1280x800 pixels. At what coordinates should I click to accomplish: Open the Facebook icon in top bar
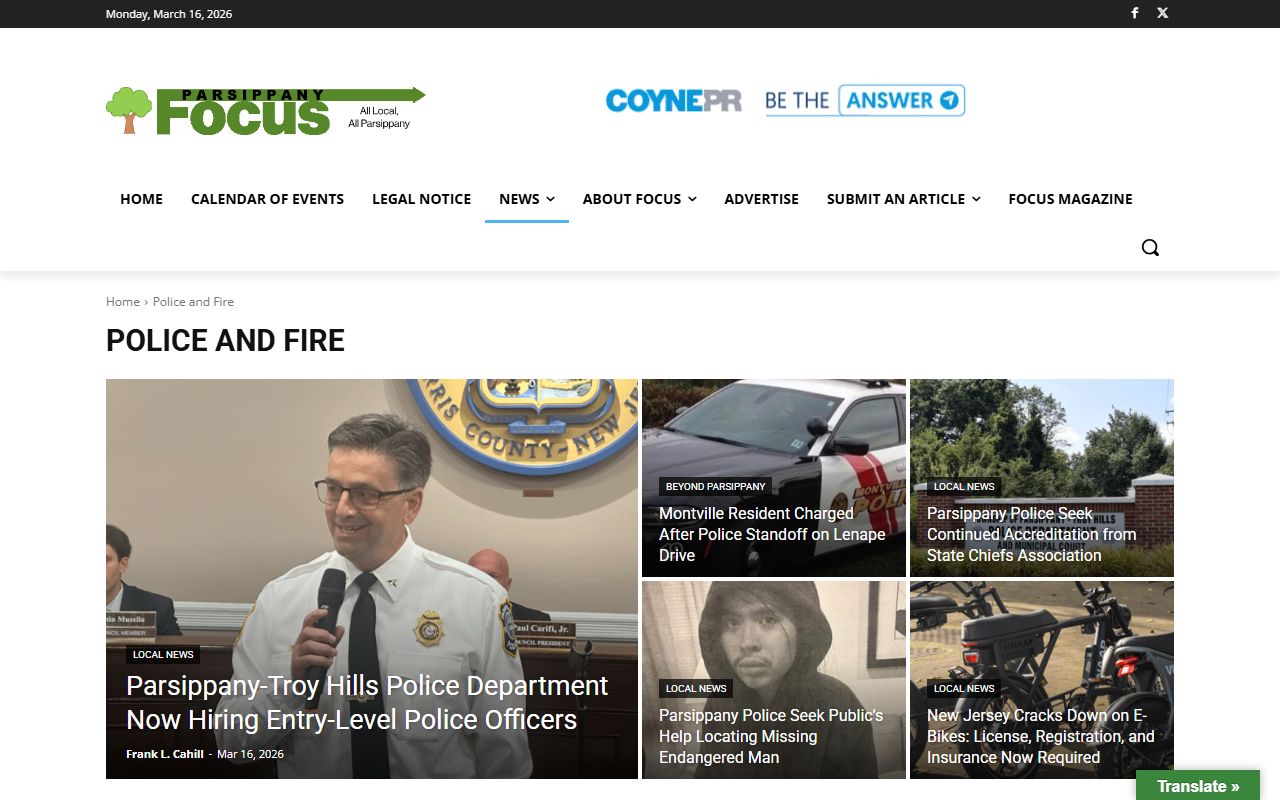(1135, 13)
